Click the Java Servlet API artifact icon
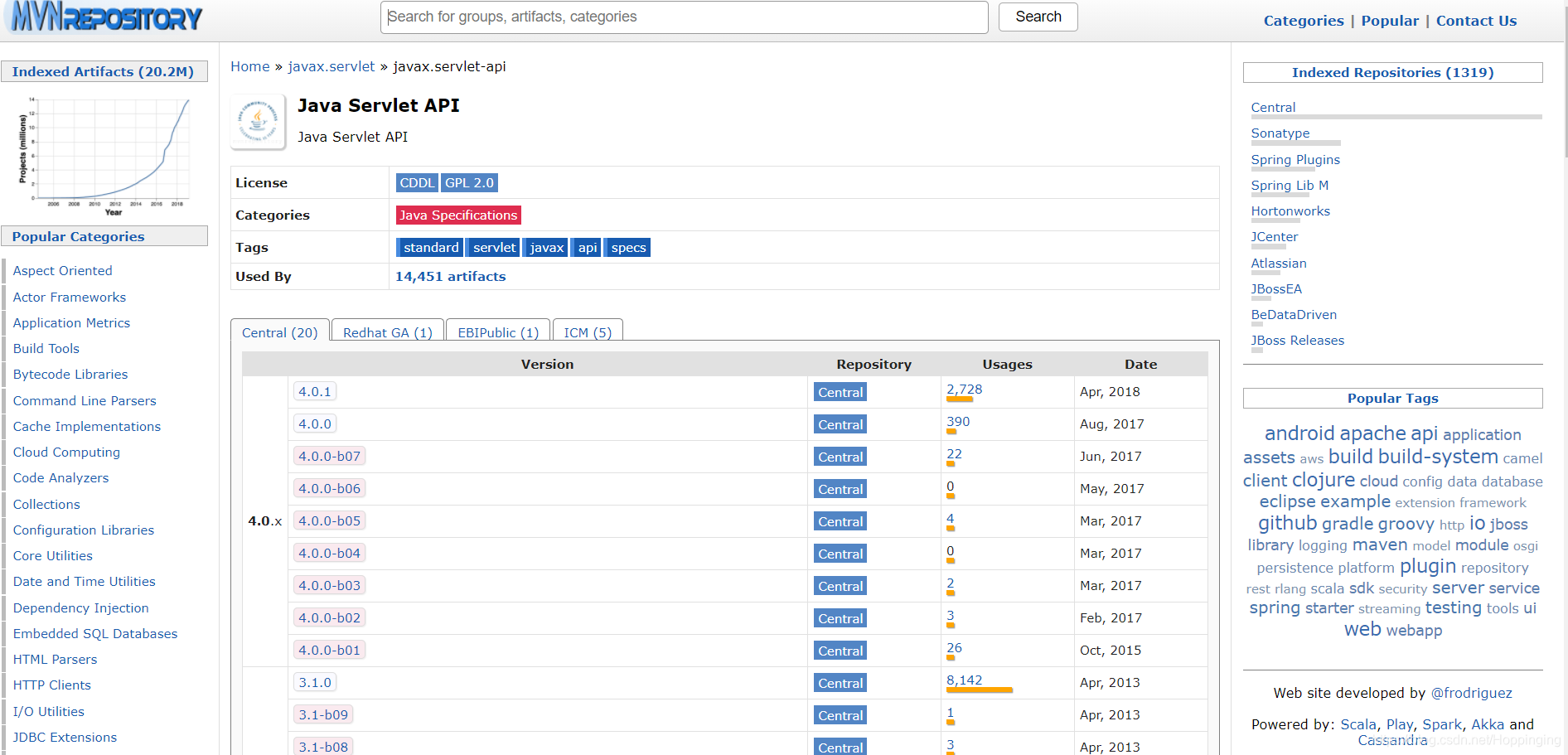The height and width of the screenshot is (755, 1568). click(x=258, y=121)
